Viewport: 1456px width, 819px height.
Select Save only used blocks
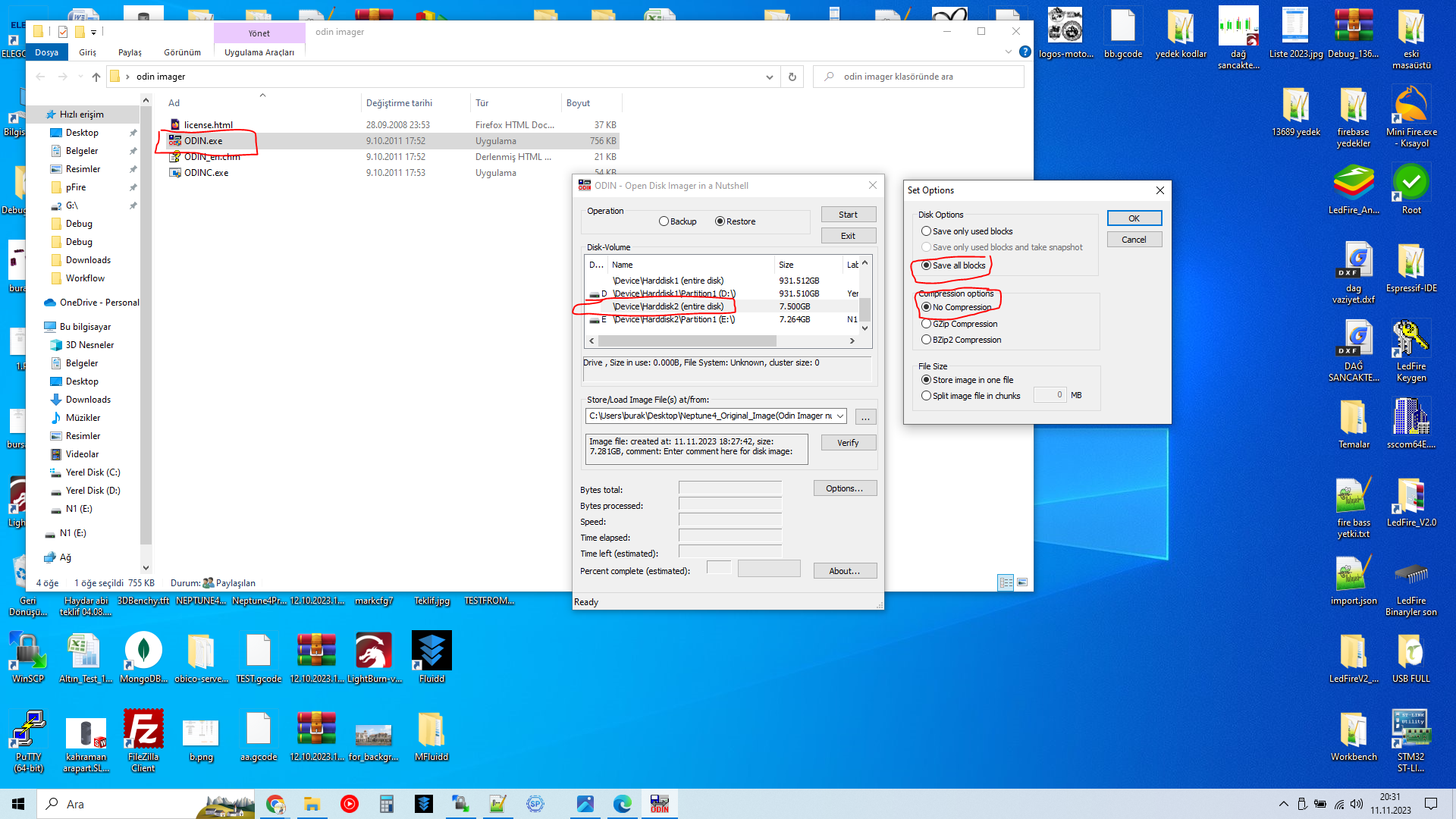(x=927, y=231)
